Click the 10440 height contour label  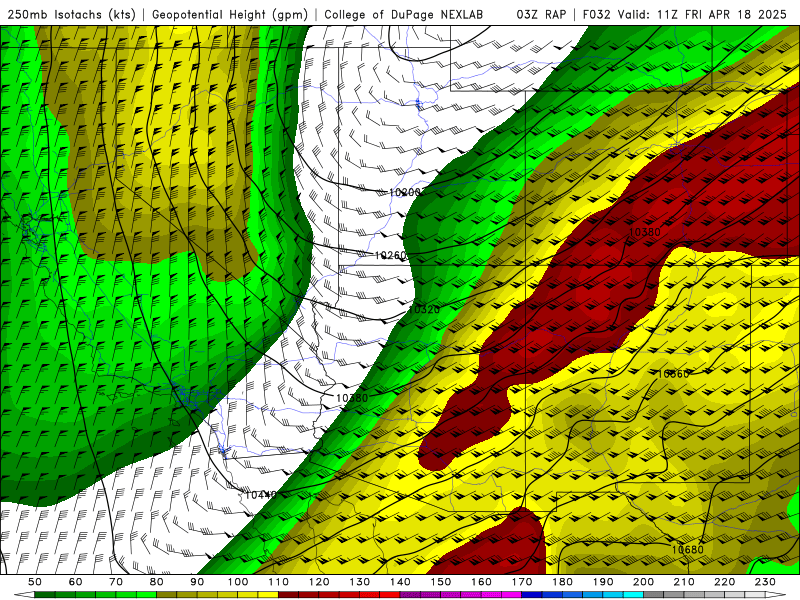tap(261, 495)
